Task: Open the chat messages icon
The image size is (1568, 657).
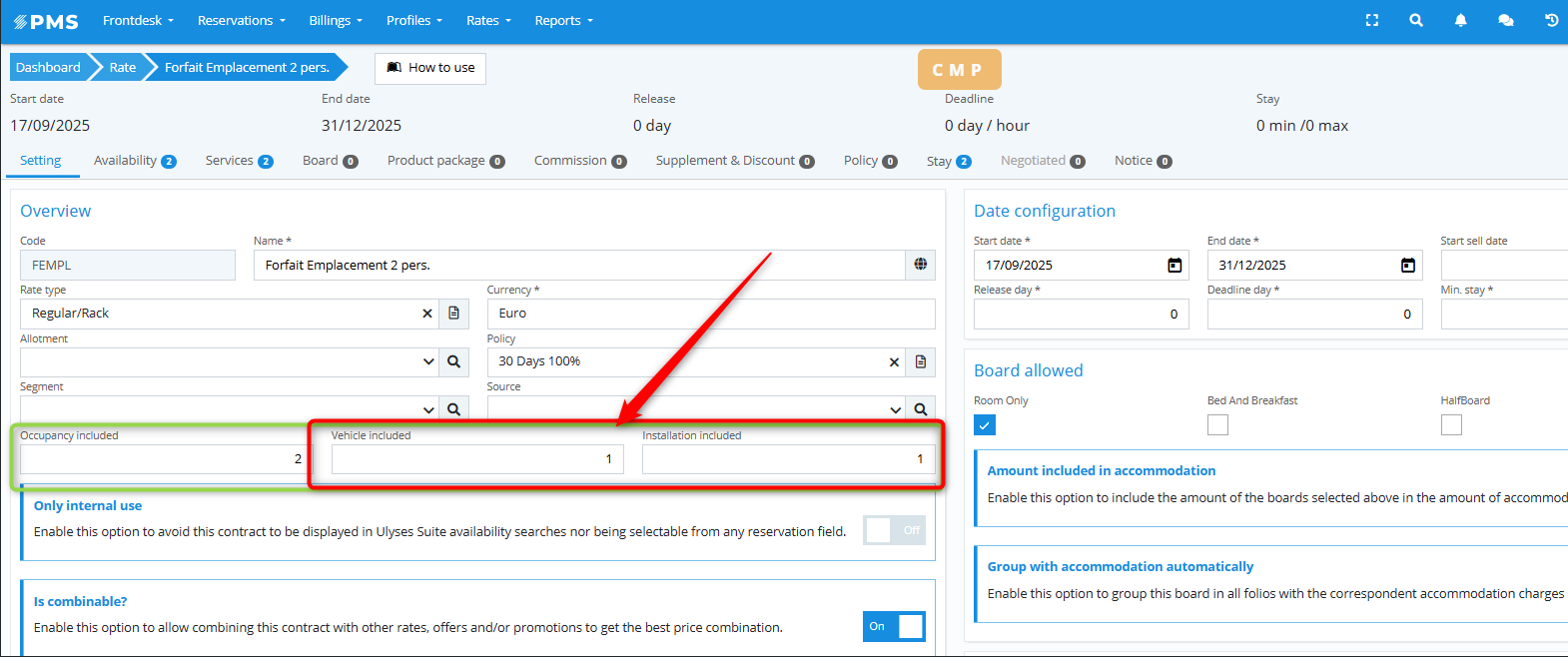Action: (x=1506, y=20)
